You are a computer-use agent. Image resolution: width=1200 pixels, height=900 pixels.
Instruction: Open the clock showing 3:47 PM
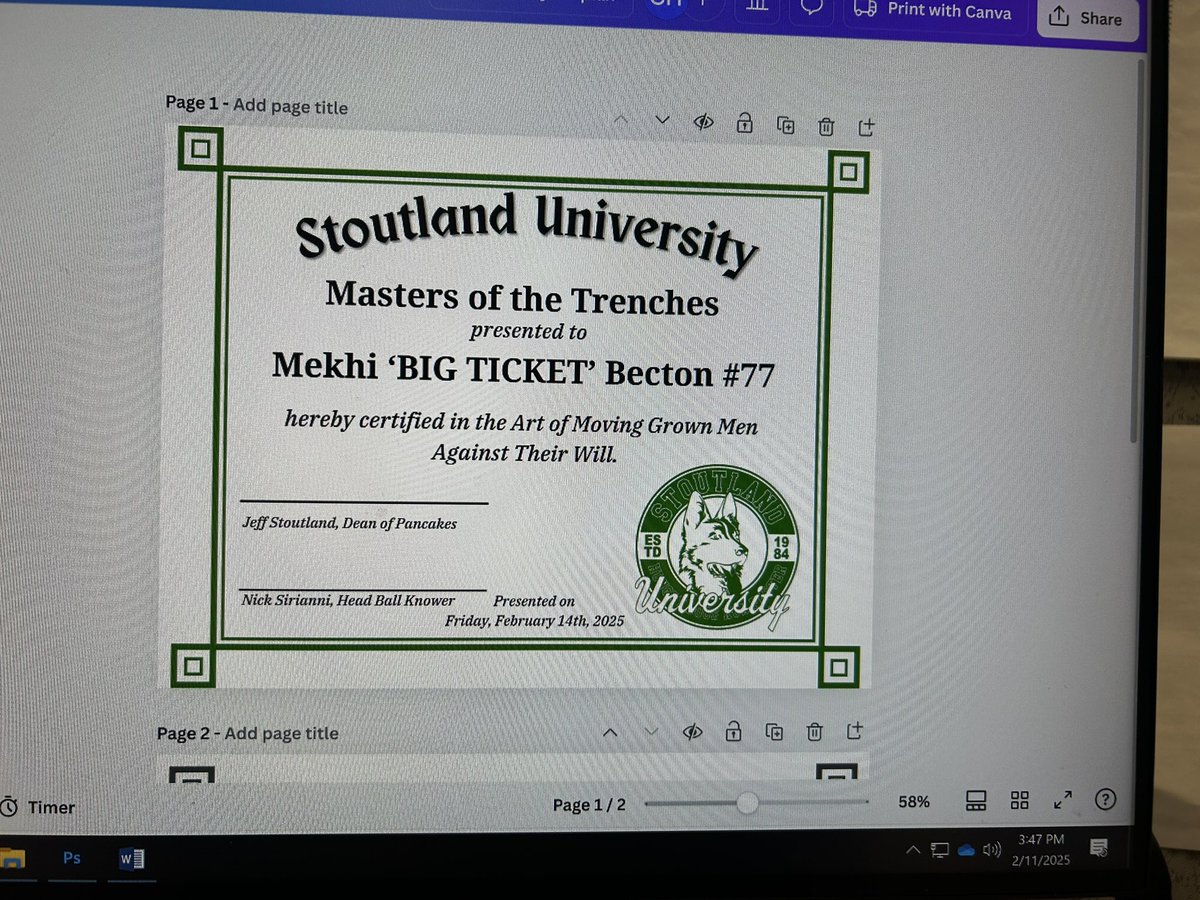(x=1041, y=848)
